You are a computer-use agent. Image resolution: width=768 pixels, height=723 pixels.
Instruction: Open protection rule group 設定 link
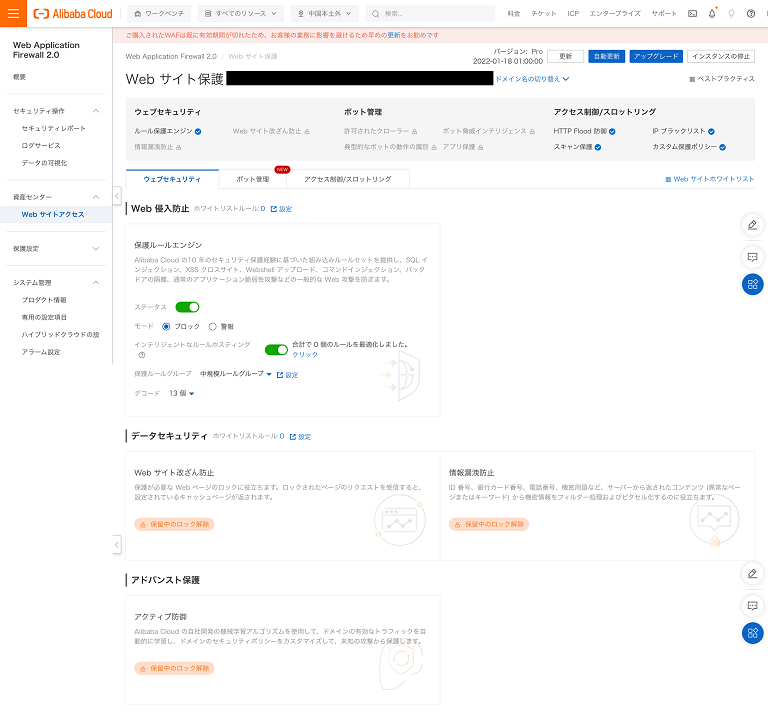[x=288, y=375]
